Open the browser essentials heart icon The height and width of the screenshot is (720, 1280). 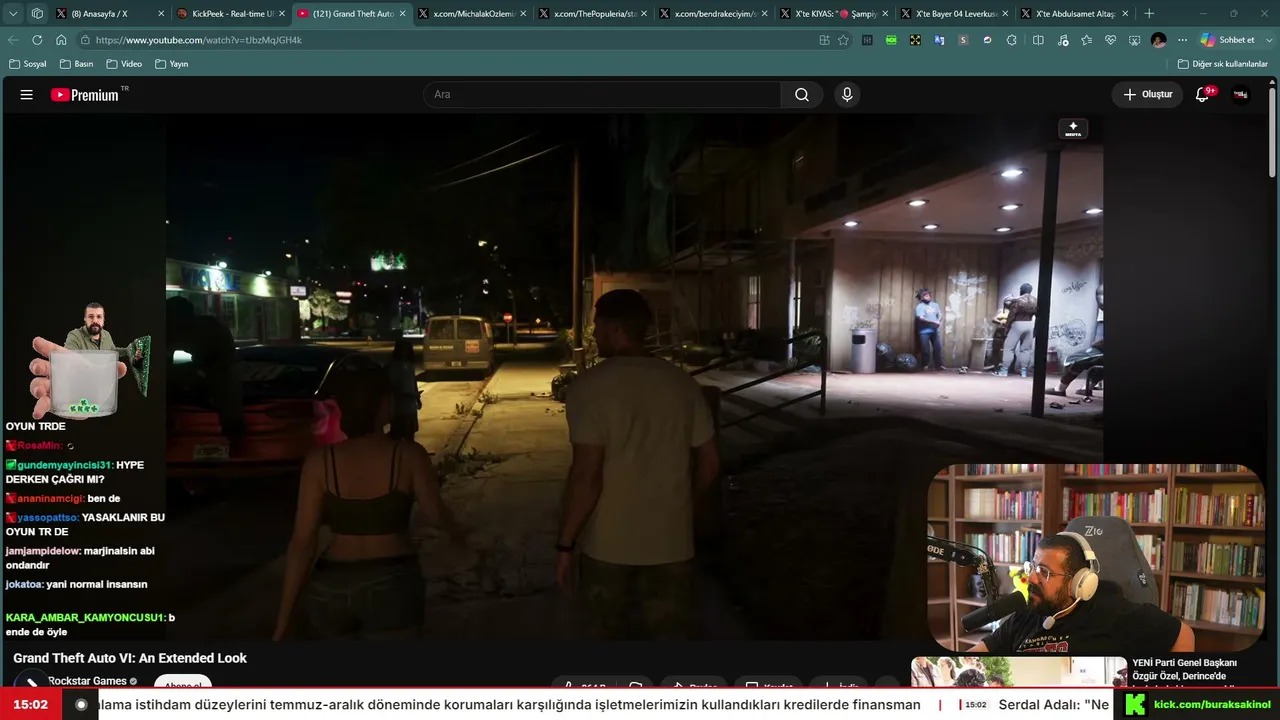(x=1110, y=40)
